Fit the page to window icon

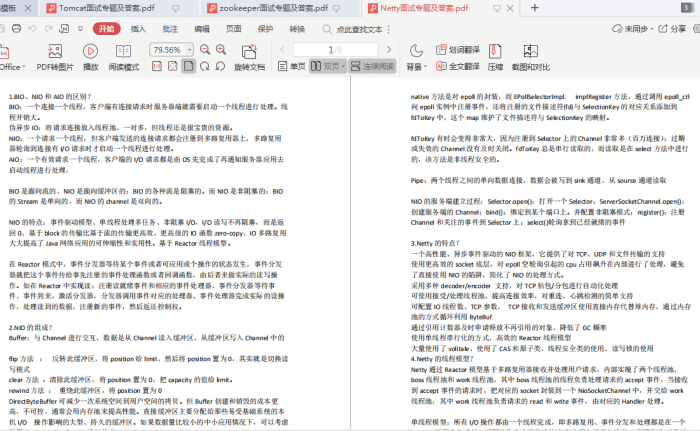(173, 67)
